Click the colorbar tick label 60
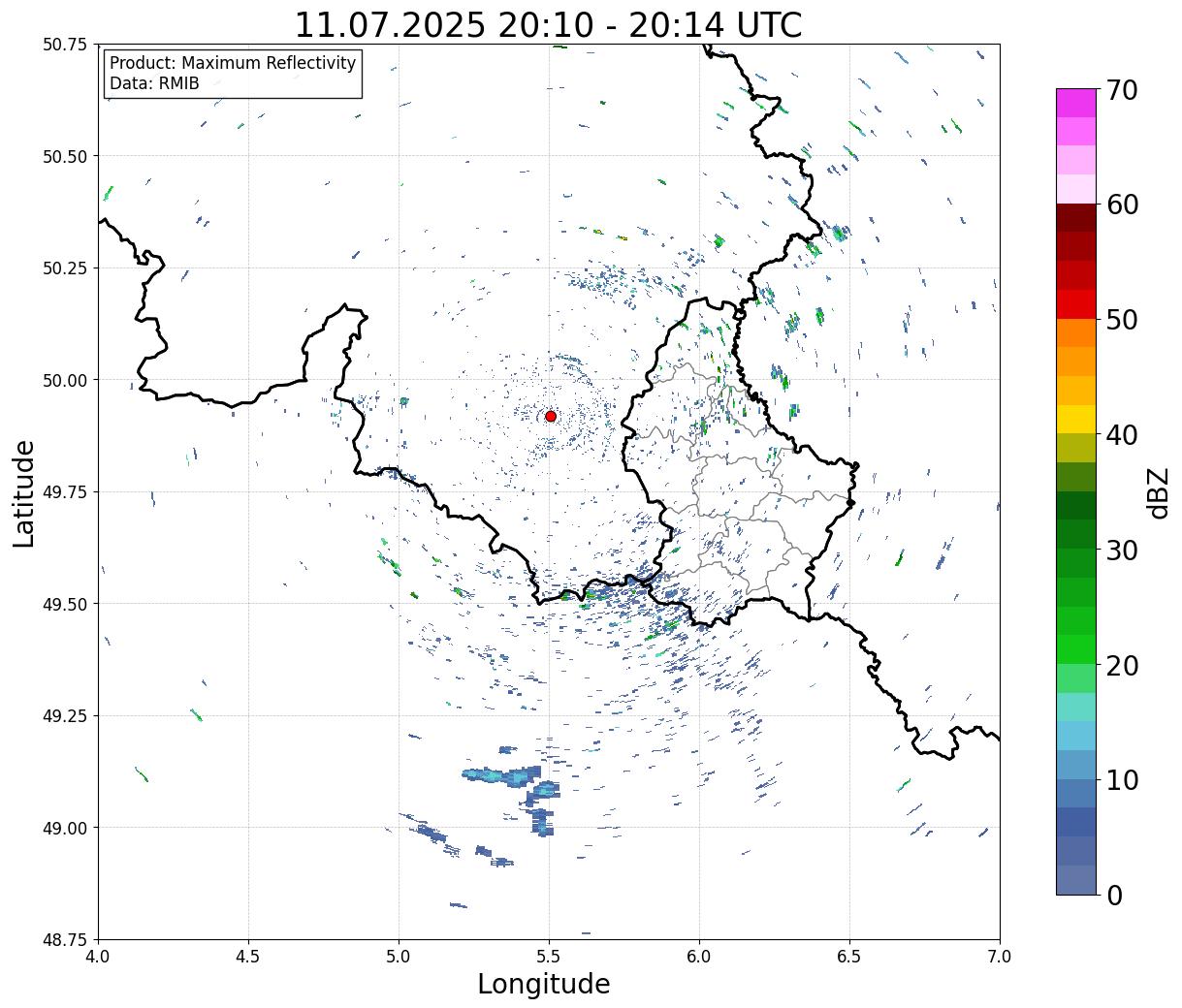Image resolution: width=1182 pixels, height=1008 pixels. [x=1122, y=205]
